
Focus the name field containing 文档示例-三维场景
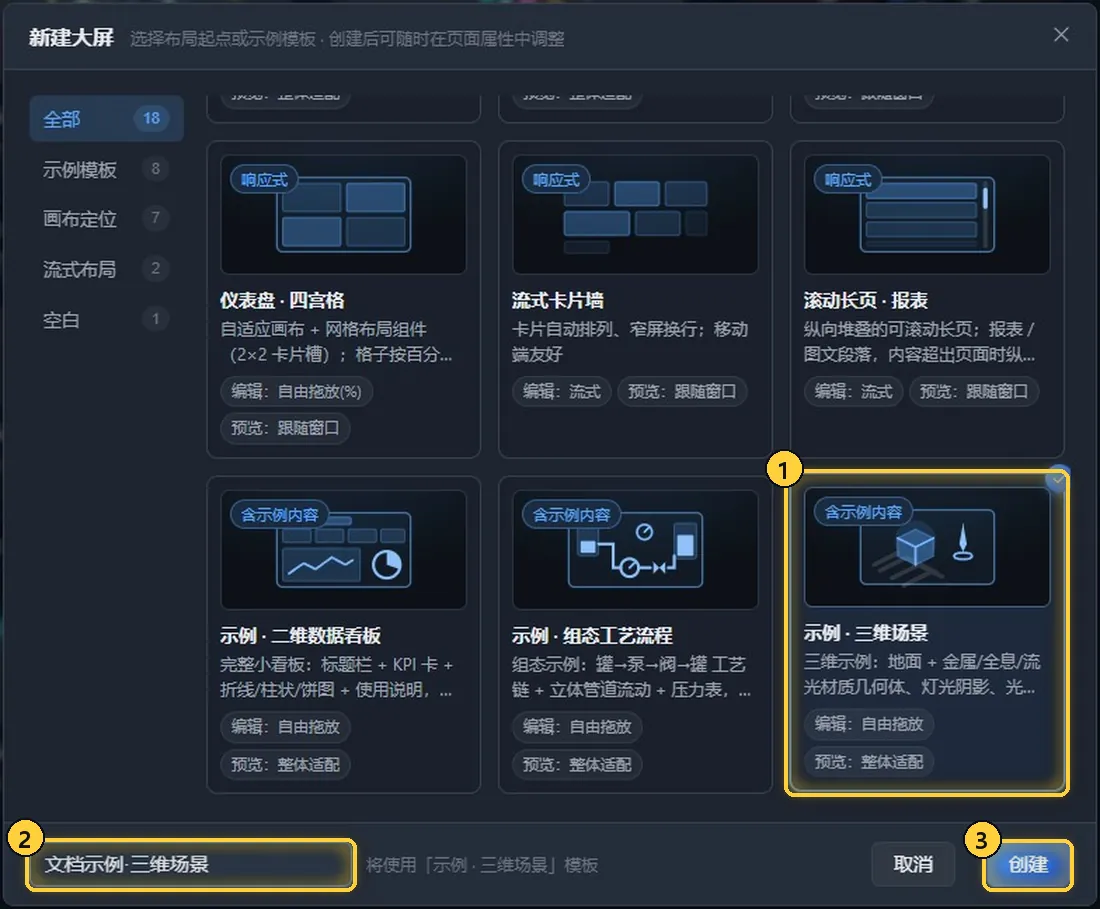pos(191,864)
